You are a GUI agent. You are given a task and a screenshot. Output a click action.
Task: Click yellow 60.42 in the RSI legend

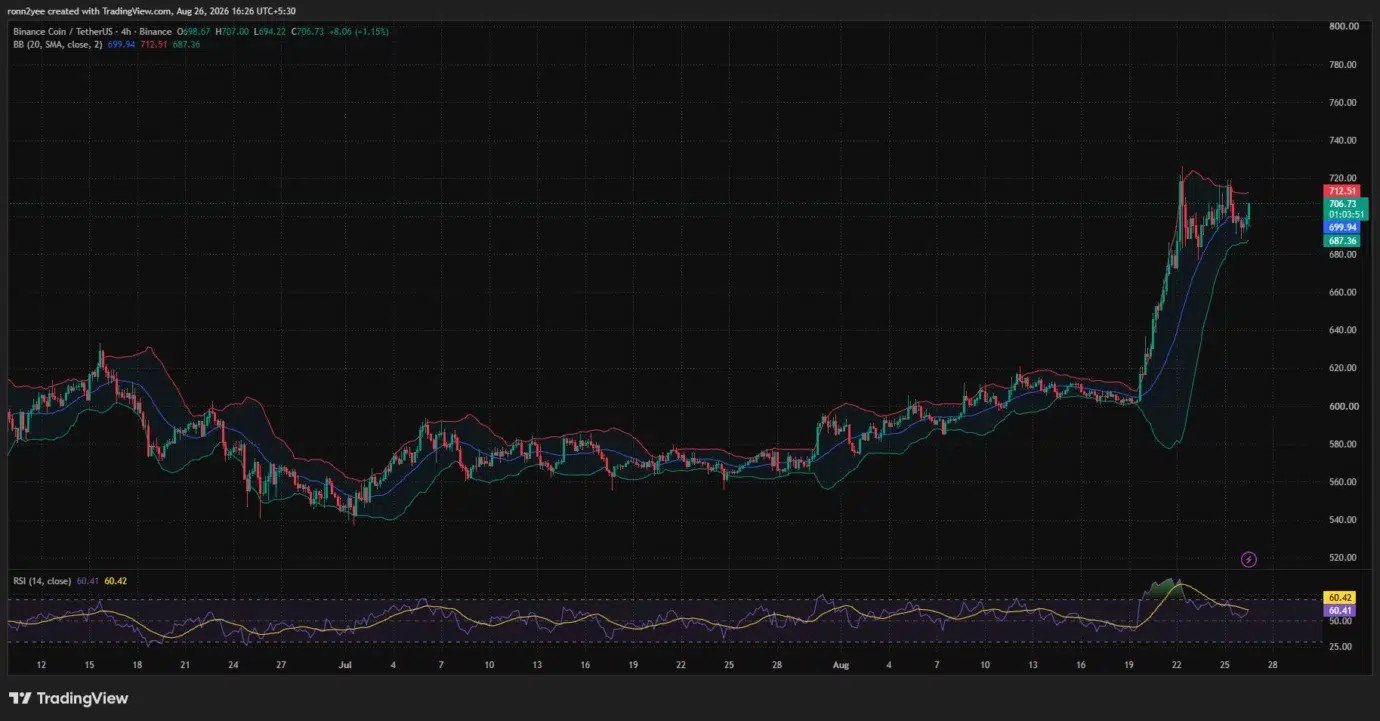116,581
